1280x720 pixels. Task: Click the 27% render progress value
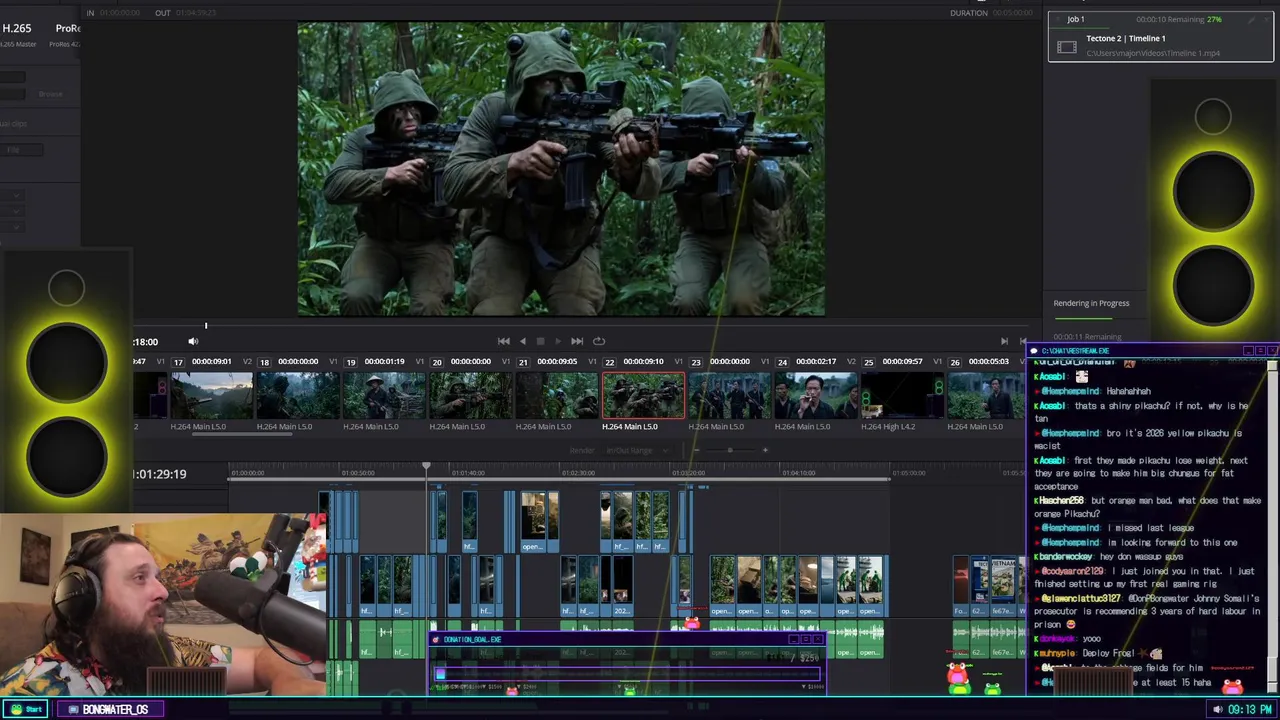tap(1214, 19)
